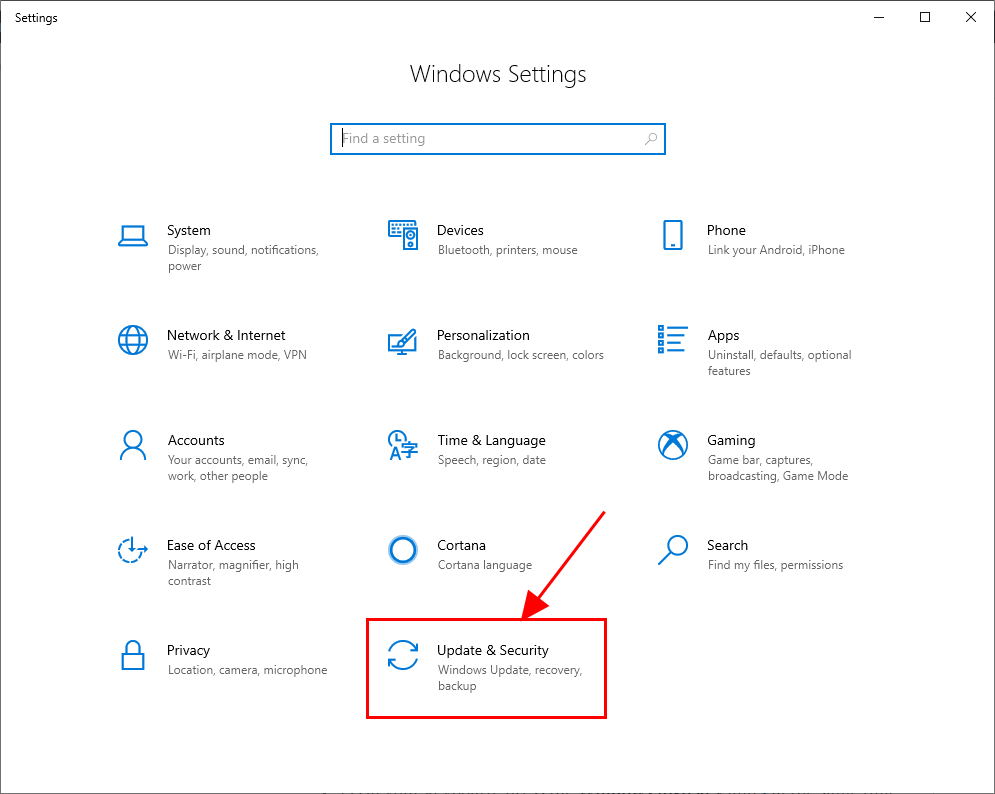Click the Apps list icon

(673, 339)
